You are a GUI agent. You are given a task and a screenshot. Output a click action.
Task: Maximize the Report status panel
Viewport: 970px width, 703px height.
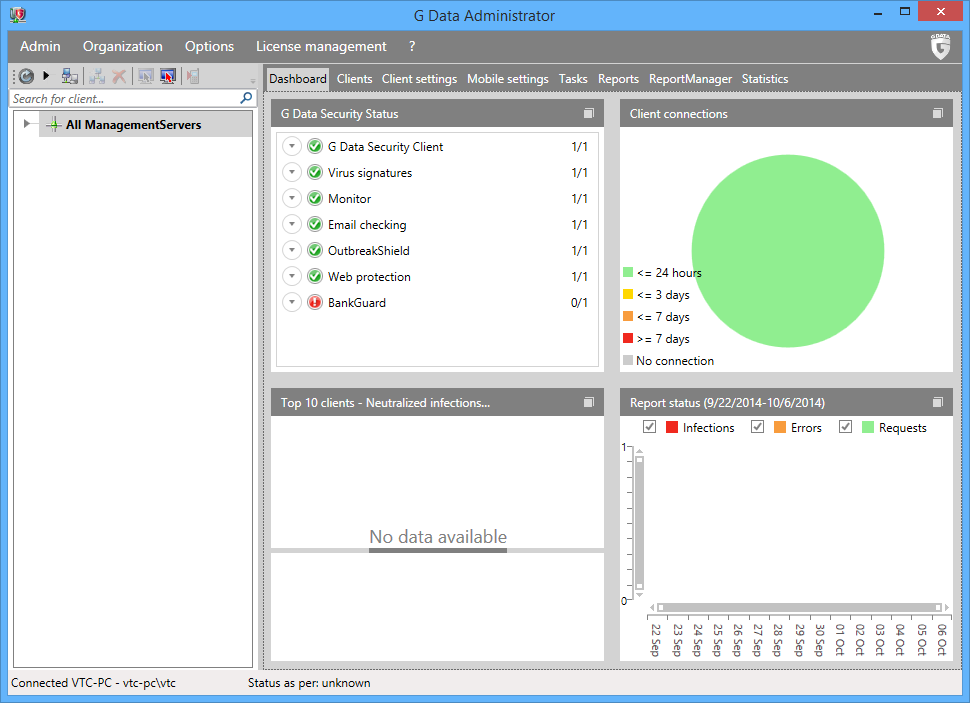point(938,403)
